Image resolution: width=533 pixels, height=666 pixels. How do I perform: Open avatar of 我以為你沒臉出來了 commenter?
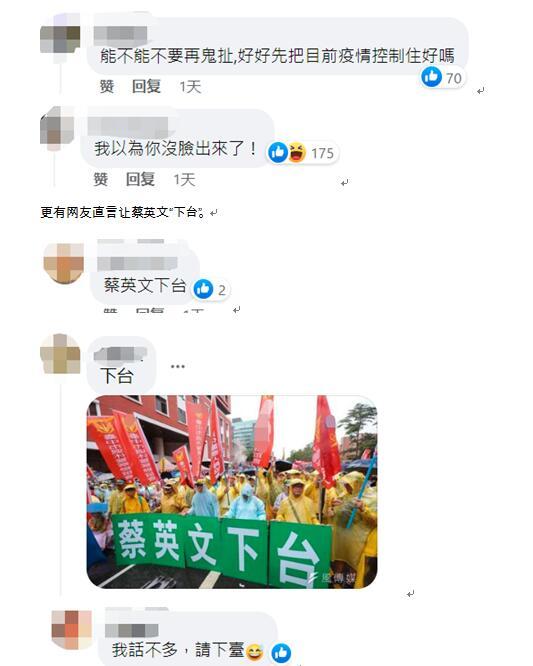(57, 128)
